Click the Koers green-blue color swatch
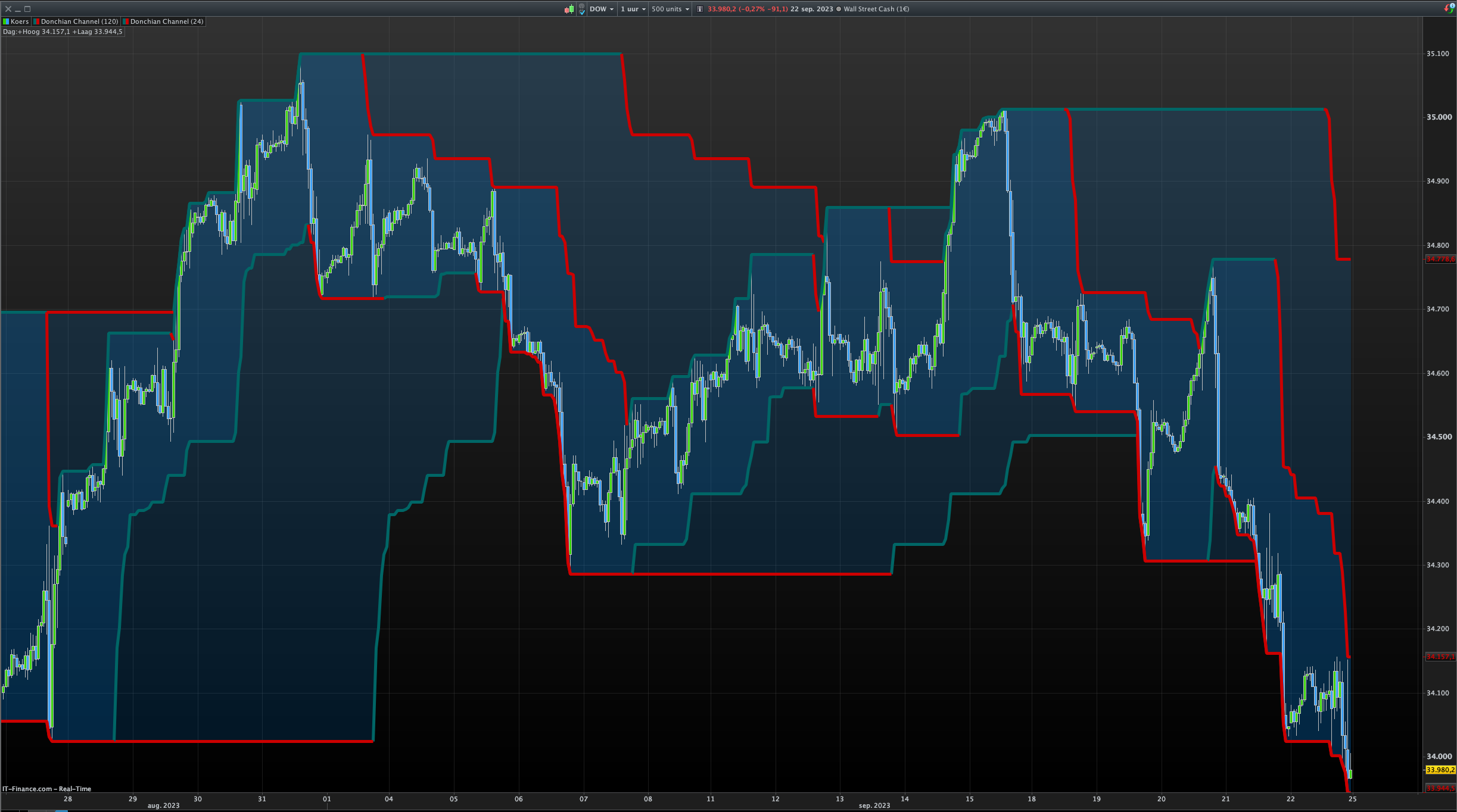Viewport: 1457px width, 812px height. click(x=6, y=21)
